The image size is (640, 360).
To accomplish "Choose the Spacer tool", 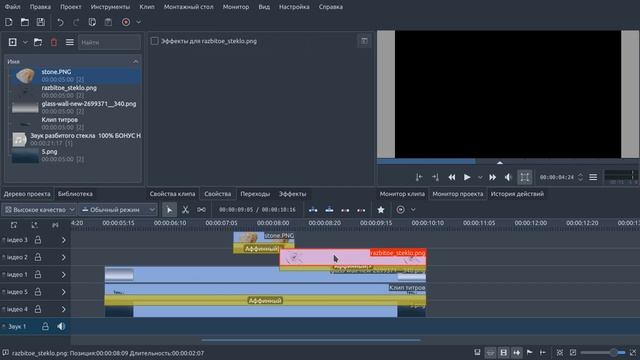I will click(201, 210).
